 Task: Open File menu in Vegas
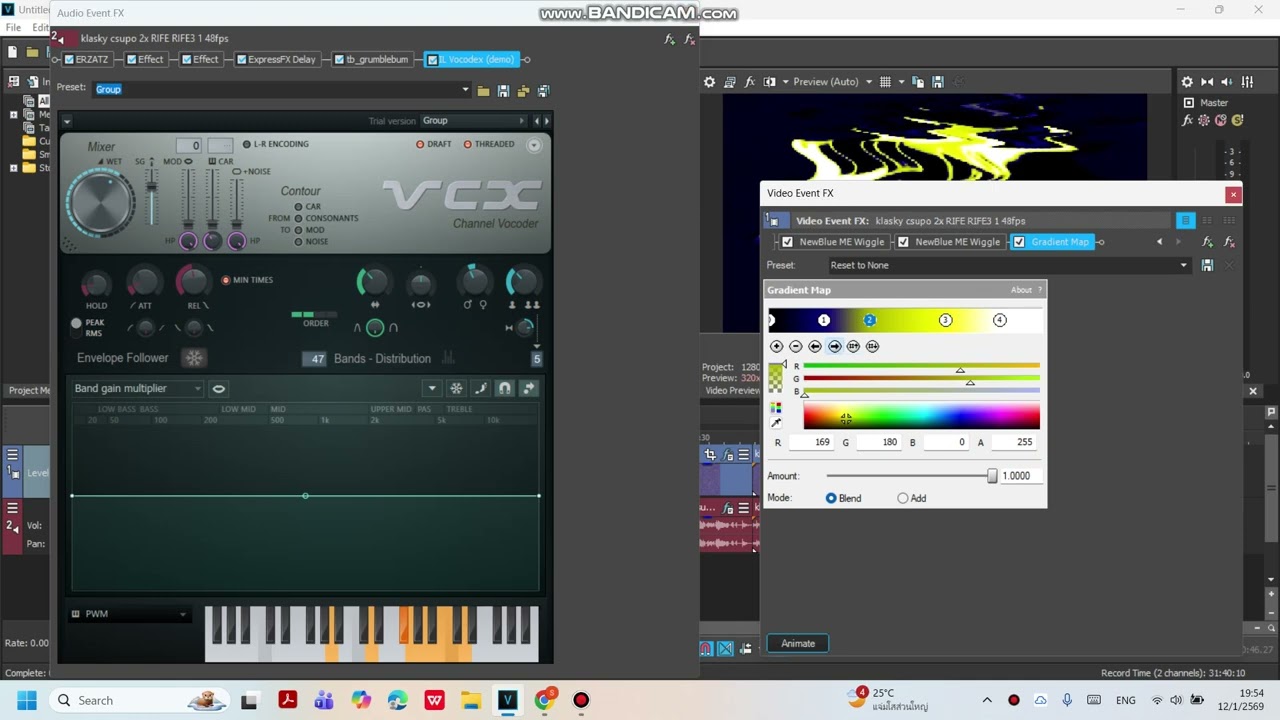14,27
